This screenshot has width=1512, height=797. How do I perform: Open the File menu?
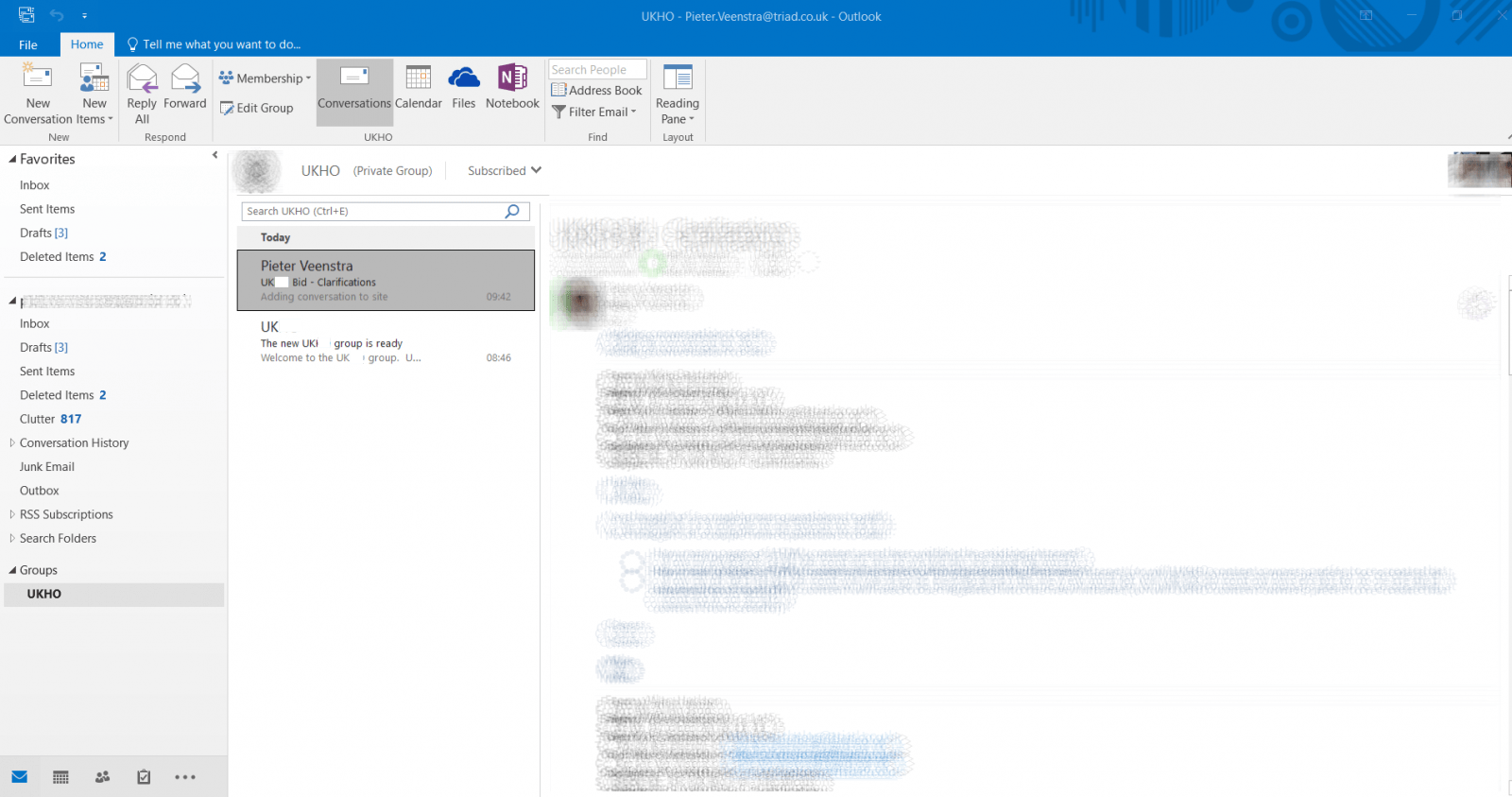pyautogui.click(x=28, y=44)
